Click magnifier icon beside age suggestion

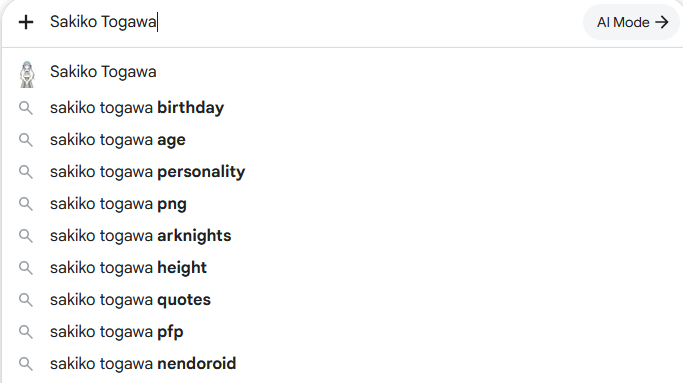[x=26, y=140]
